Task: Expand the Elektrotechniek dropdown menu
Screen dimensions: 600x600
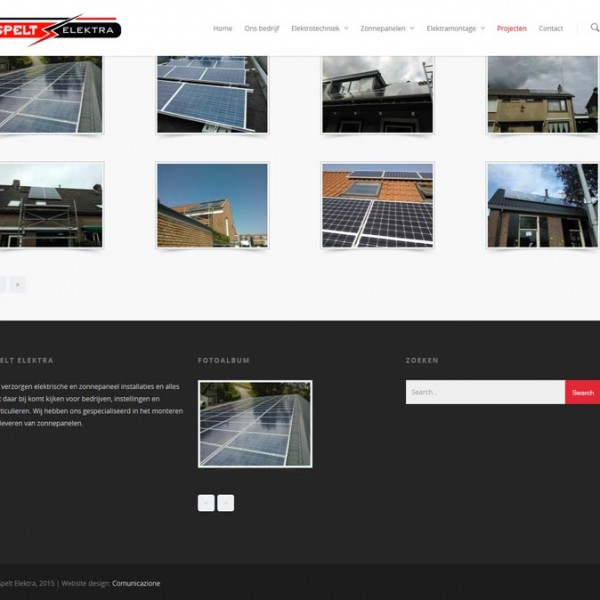Action: (319, 28)
